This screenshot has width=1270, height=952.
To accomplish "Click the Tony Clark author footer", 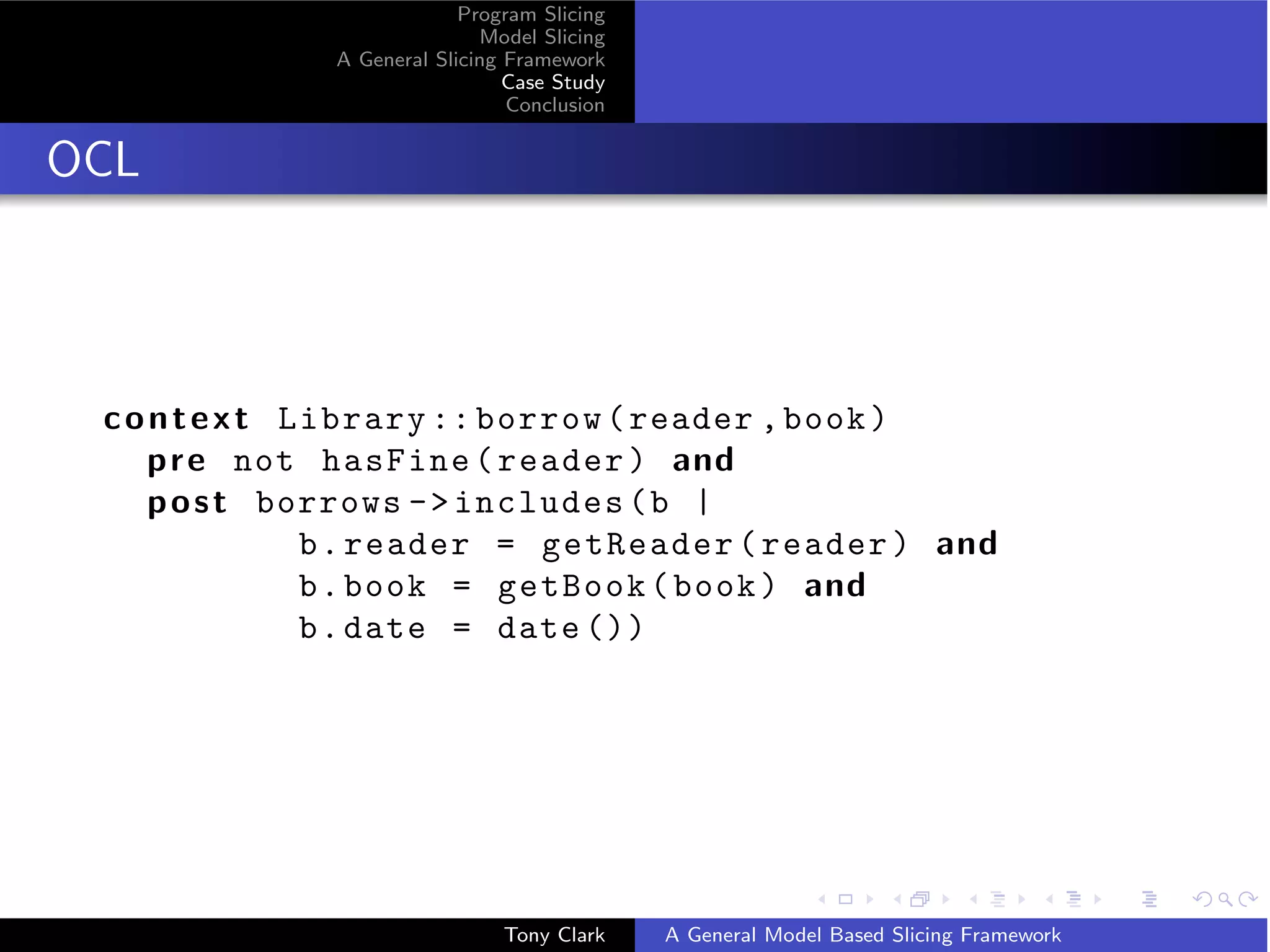I will coord(554,935).
